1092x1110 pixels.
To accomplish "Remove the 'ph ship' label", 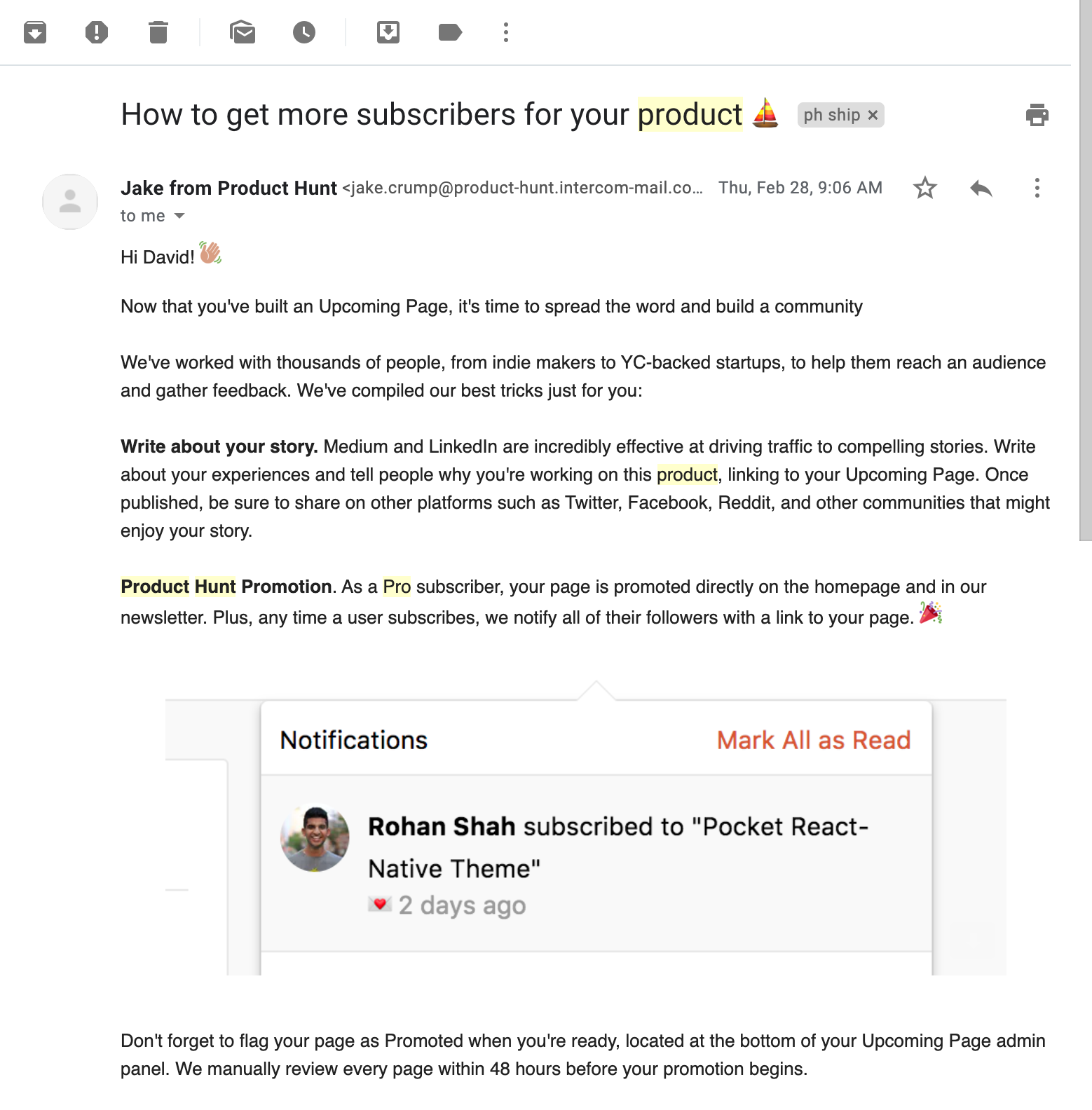I will 873,115.
